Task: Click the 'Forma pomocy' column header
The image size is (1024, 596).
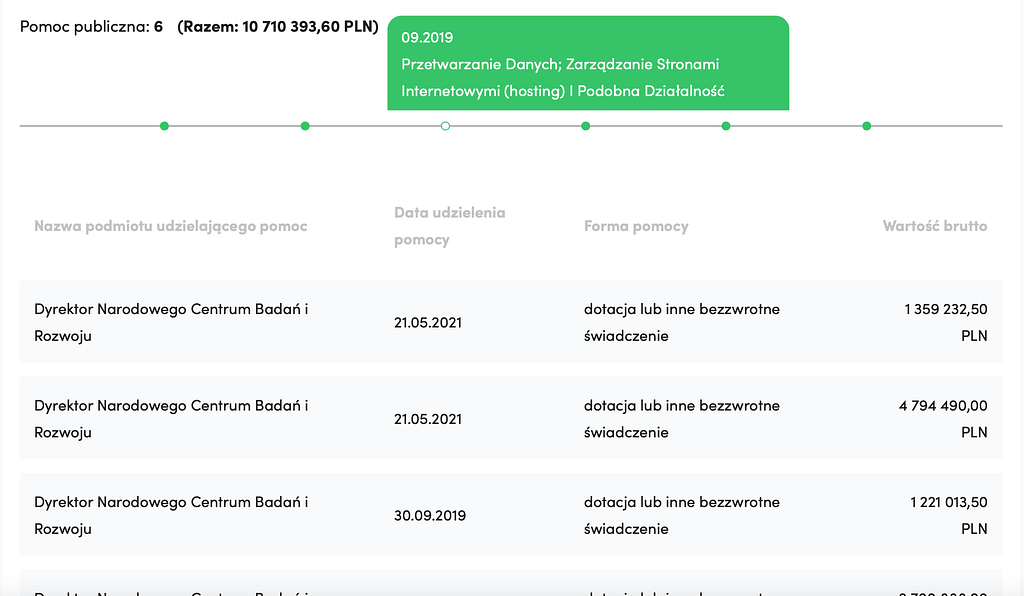Action: [x=636, y=226]
